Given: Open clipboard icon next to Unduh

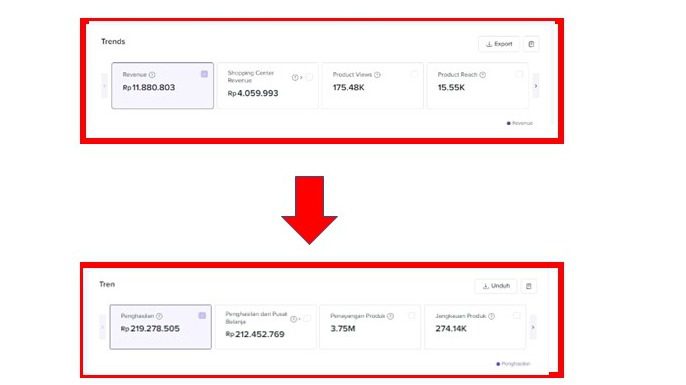Looking at the screenshot, I should (528, 286).
